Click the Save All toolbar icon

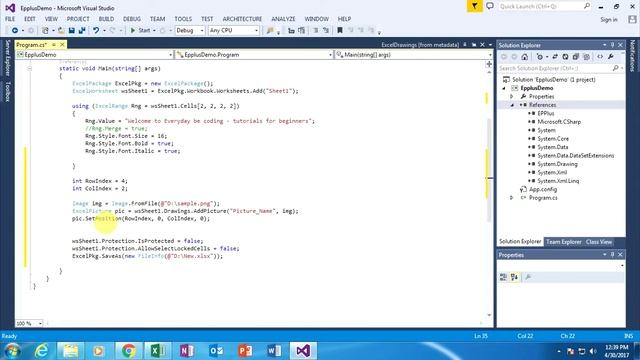coord(82,31)
